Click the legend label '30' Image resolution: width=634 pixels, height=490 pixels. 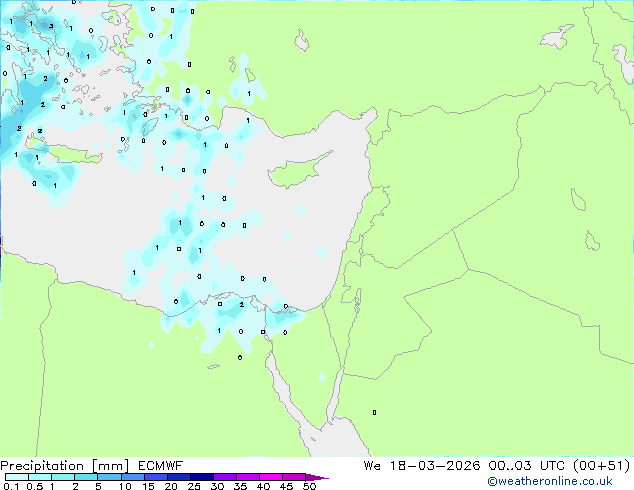click(217, 486)
